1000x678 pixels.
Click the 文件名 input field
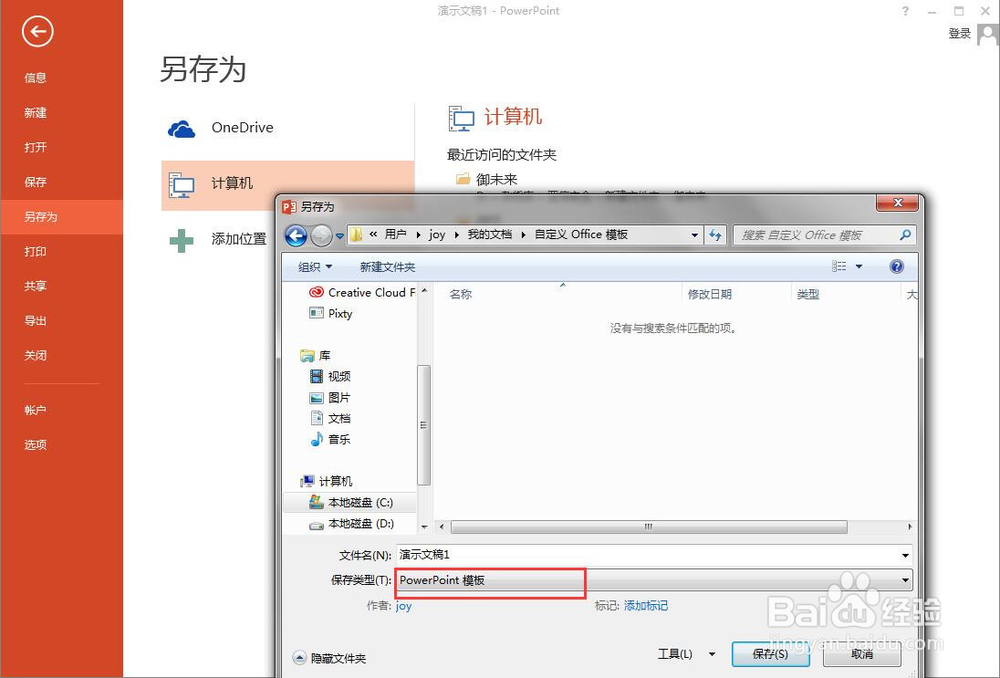click(x=647, y=555)
